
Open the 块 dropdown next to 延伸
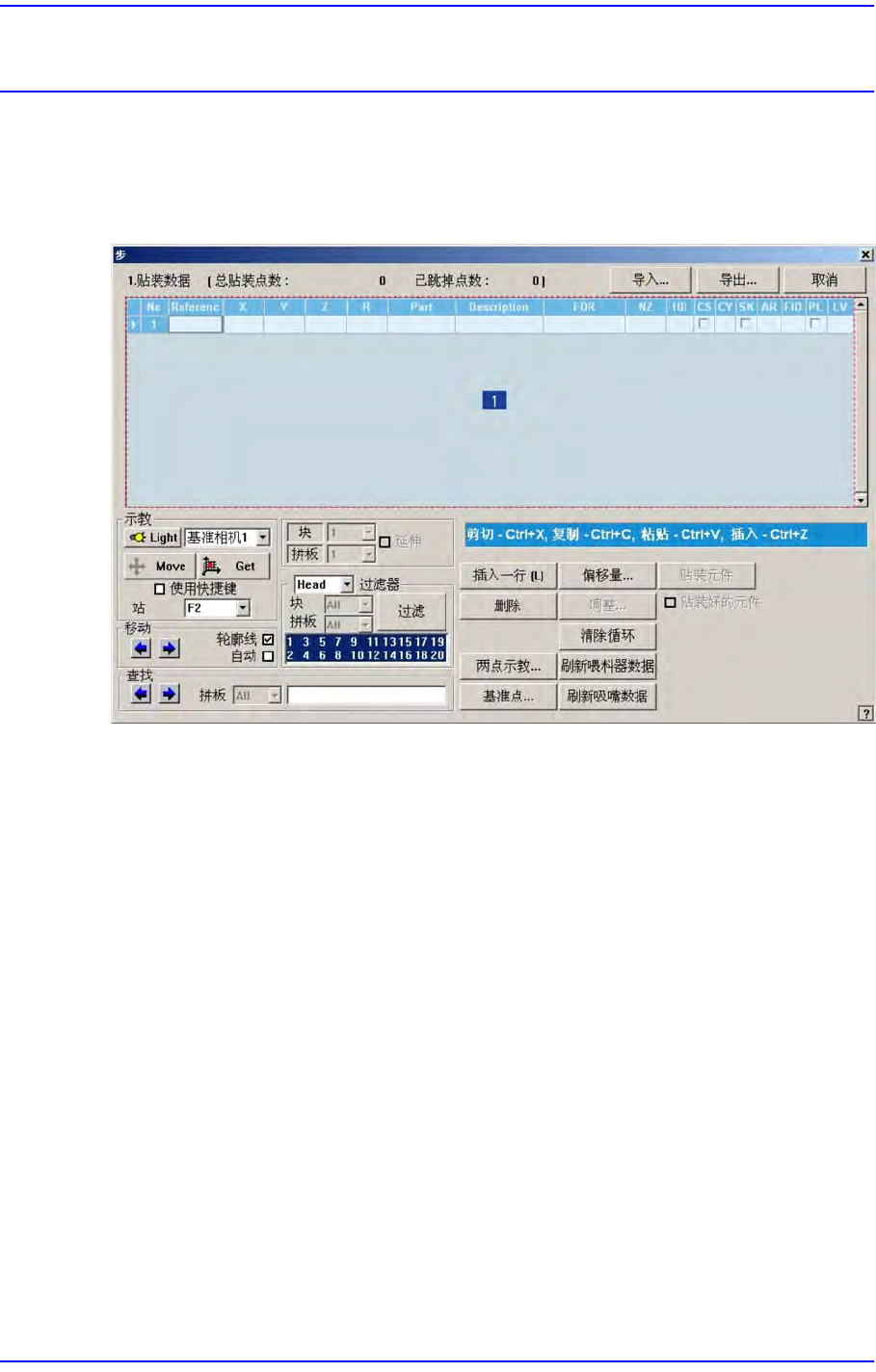click(368, 532)
